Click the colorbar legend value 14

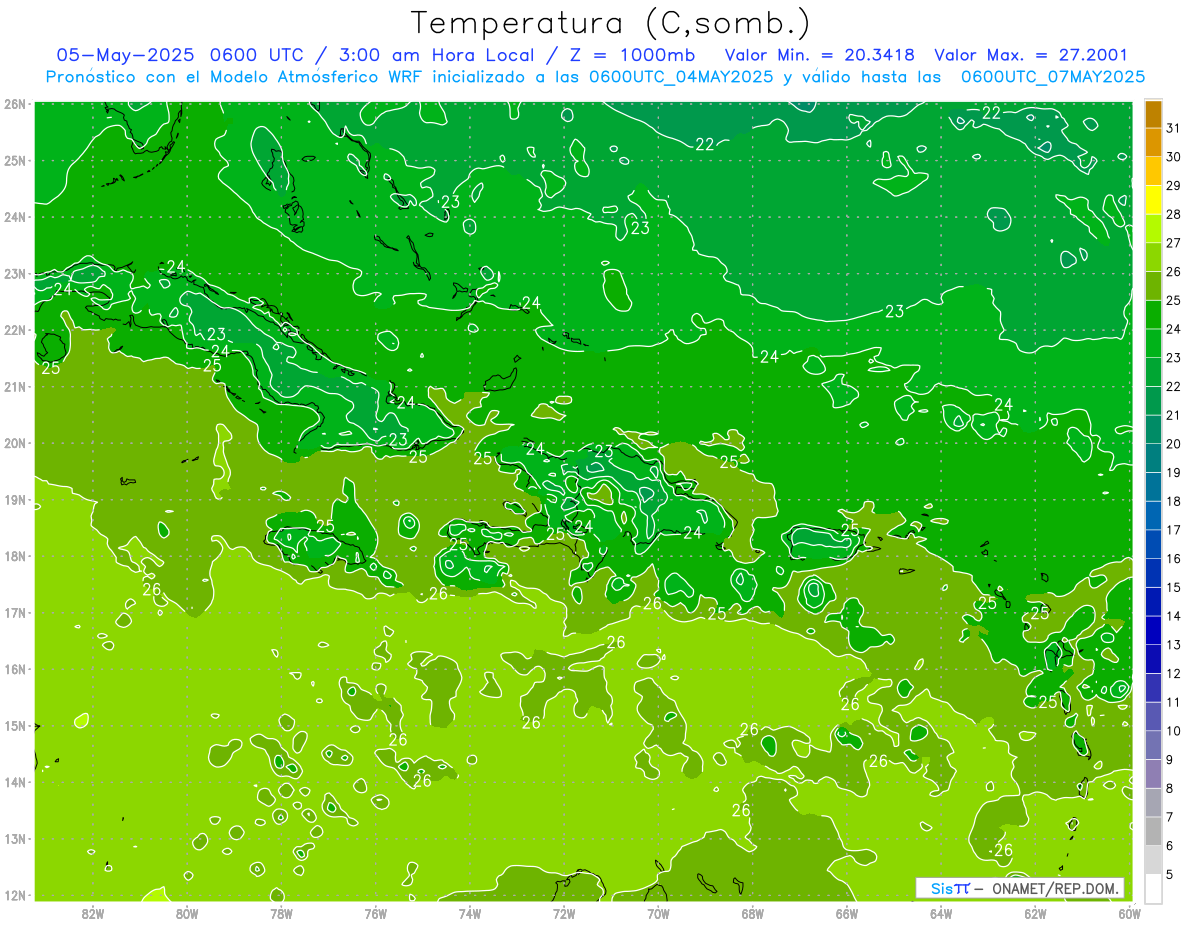1173,616
